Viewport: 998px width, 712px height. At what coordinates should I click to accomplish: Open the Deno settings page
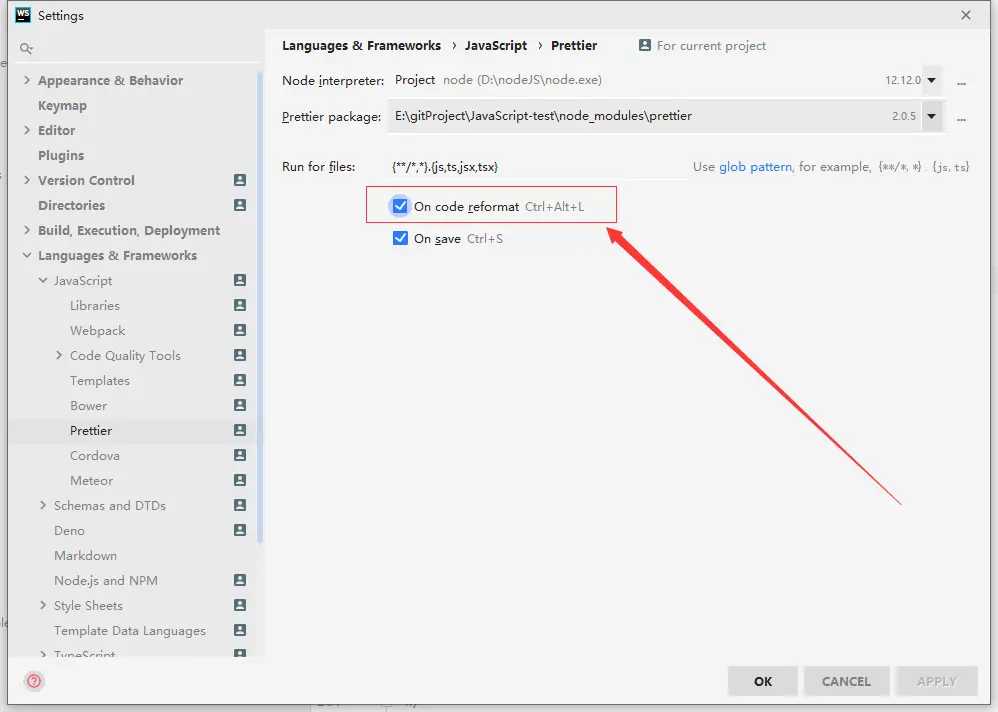(x=69, y=531)
